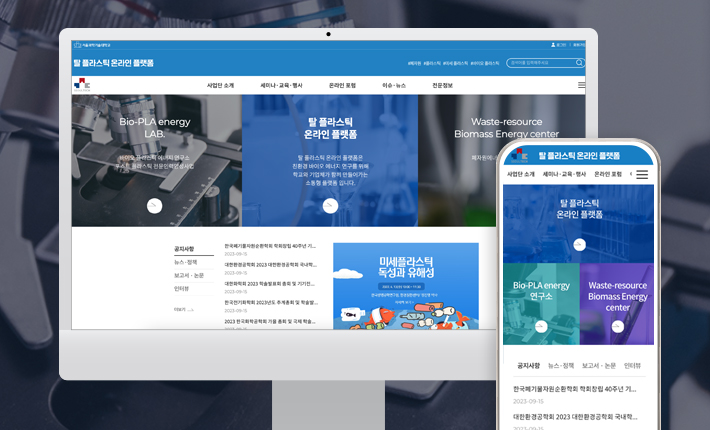Click the 자세히 보기 link on the banner
Viewport: 710px width, 430px height.
pyautogui.click(x=404, y=302)
